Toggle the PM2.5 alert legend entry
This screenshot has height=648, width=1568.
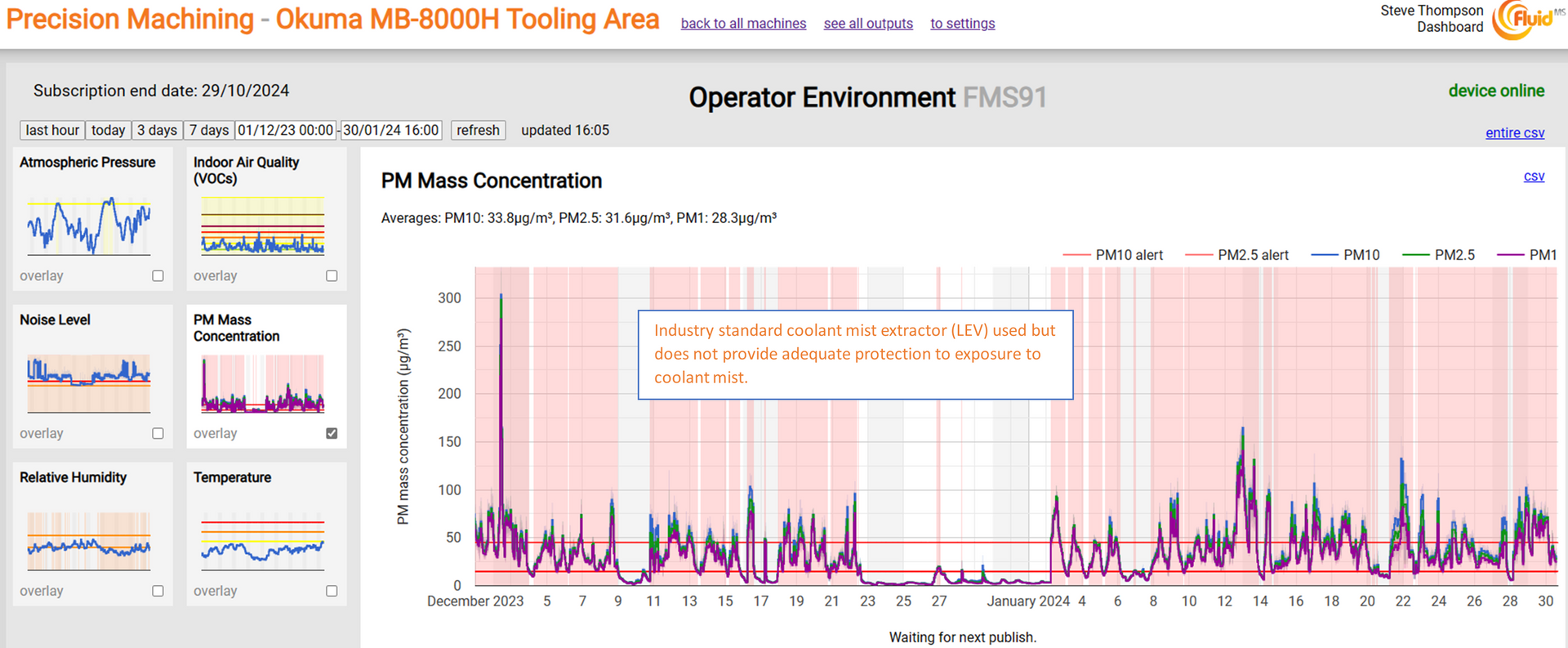pyautogui.click(x=1236, y=255)
